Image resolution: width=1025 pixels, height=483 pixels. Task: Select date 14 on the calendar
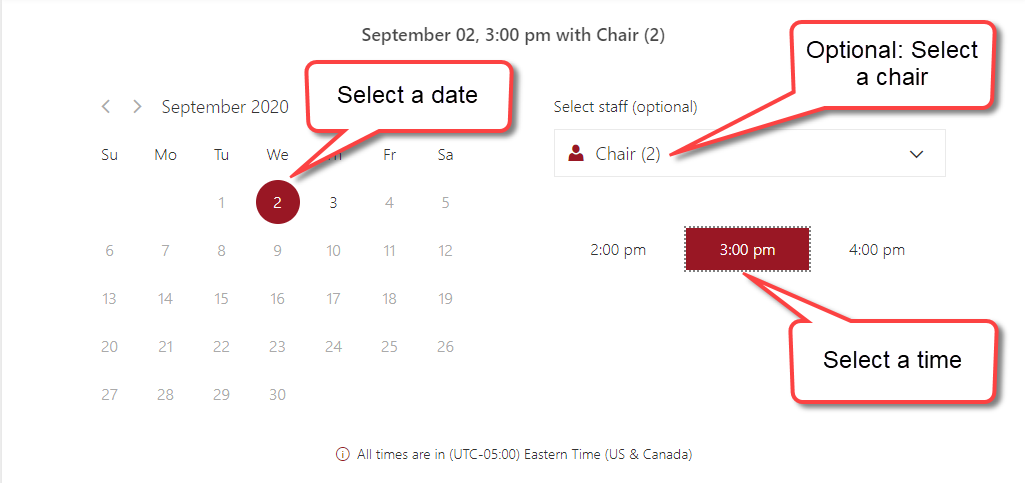(x=165, y=299)
